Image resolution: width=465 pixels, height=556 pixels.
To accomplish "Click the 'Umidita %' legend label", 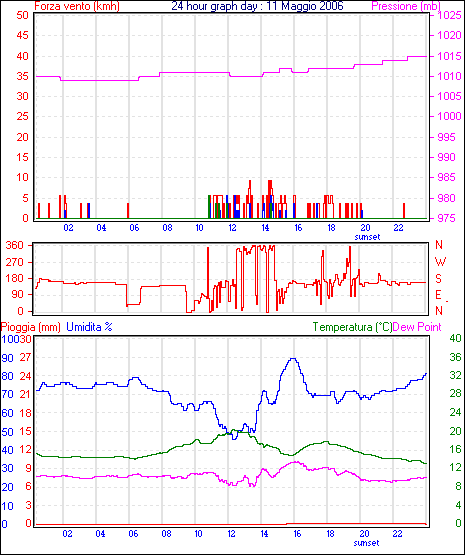I will (89, 327).
